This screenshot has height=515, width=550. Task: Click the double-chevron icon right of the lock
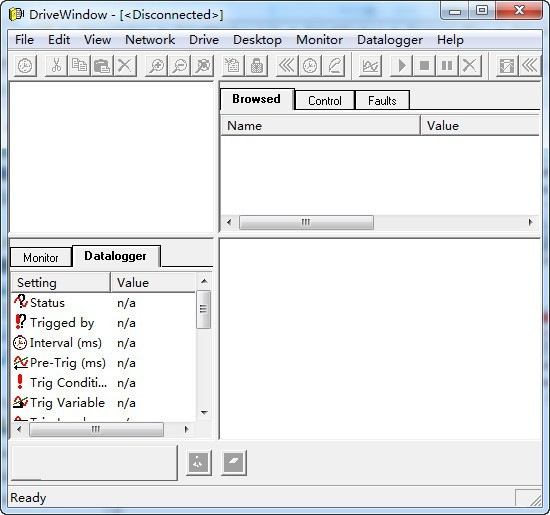(x=287, y=66)
